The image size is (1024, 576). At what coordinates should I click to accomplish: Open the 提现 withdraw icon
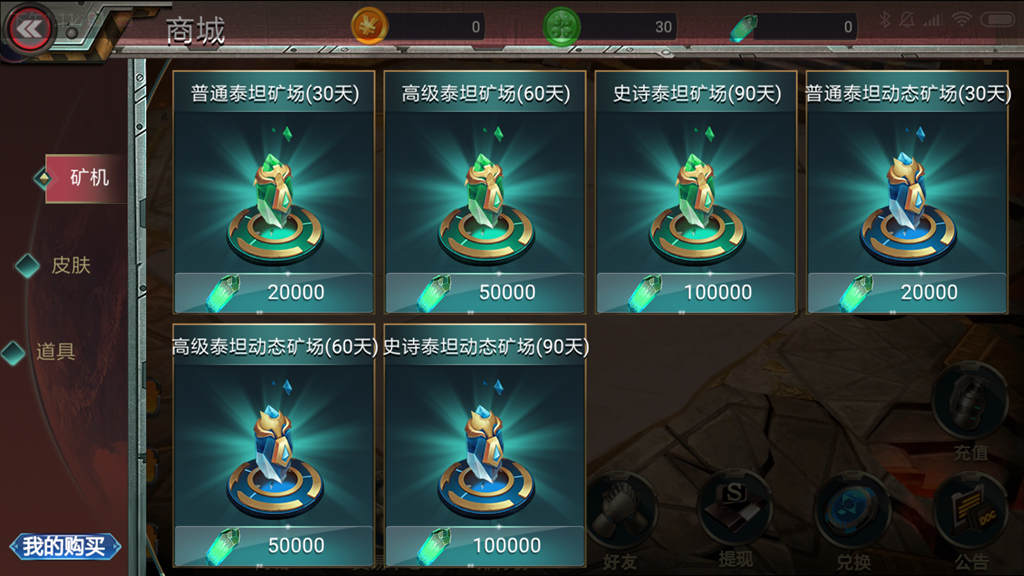(735, 521)
